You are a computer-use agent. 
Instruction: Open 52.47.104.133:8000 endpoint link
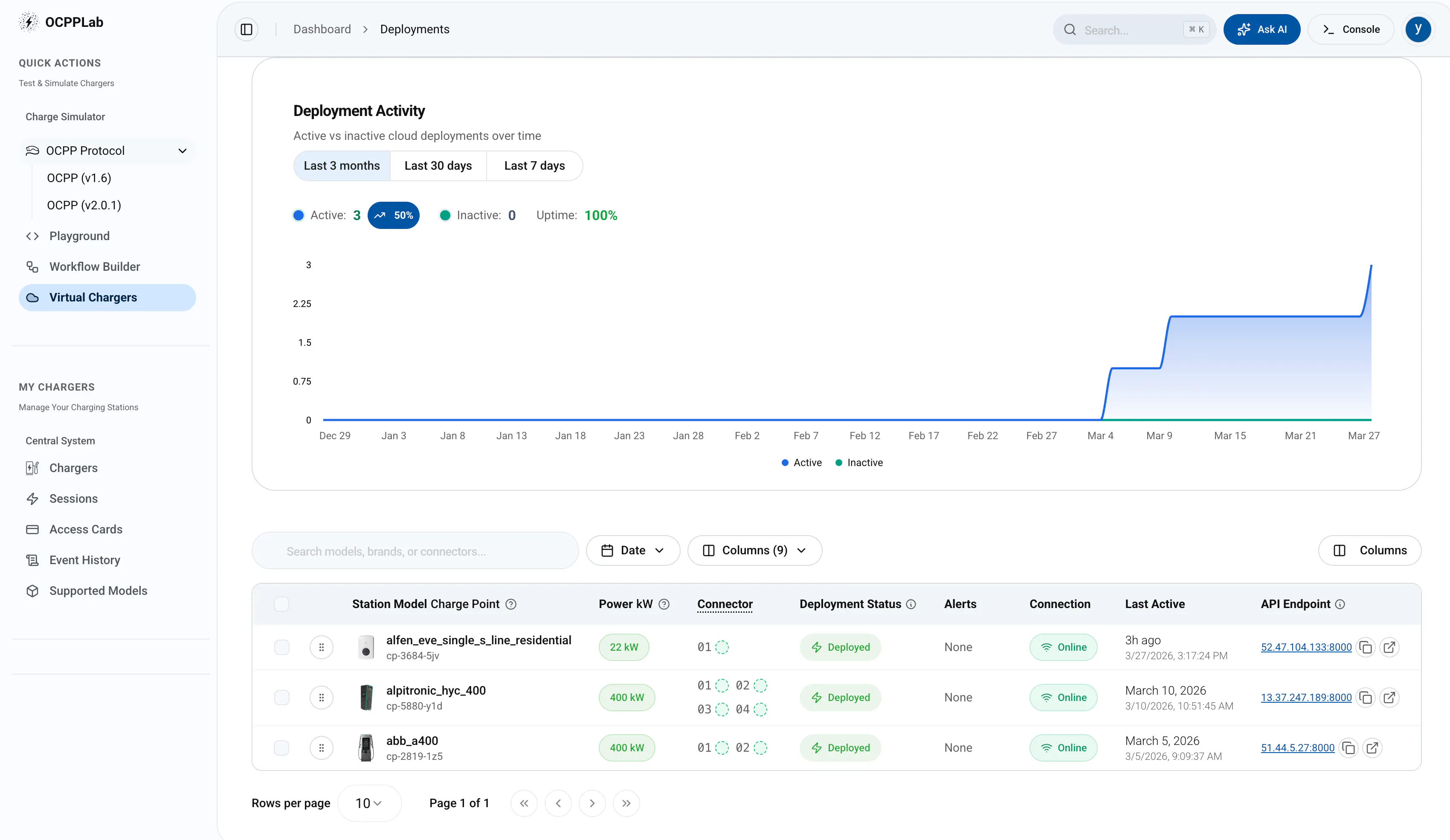[1306, 647]
